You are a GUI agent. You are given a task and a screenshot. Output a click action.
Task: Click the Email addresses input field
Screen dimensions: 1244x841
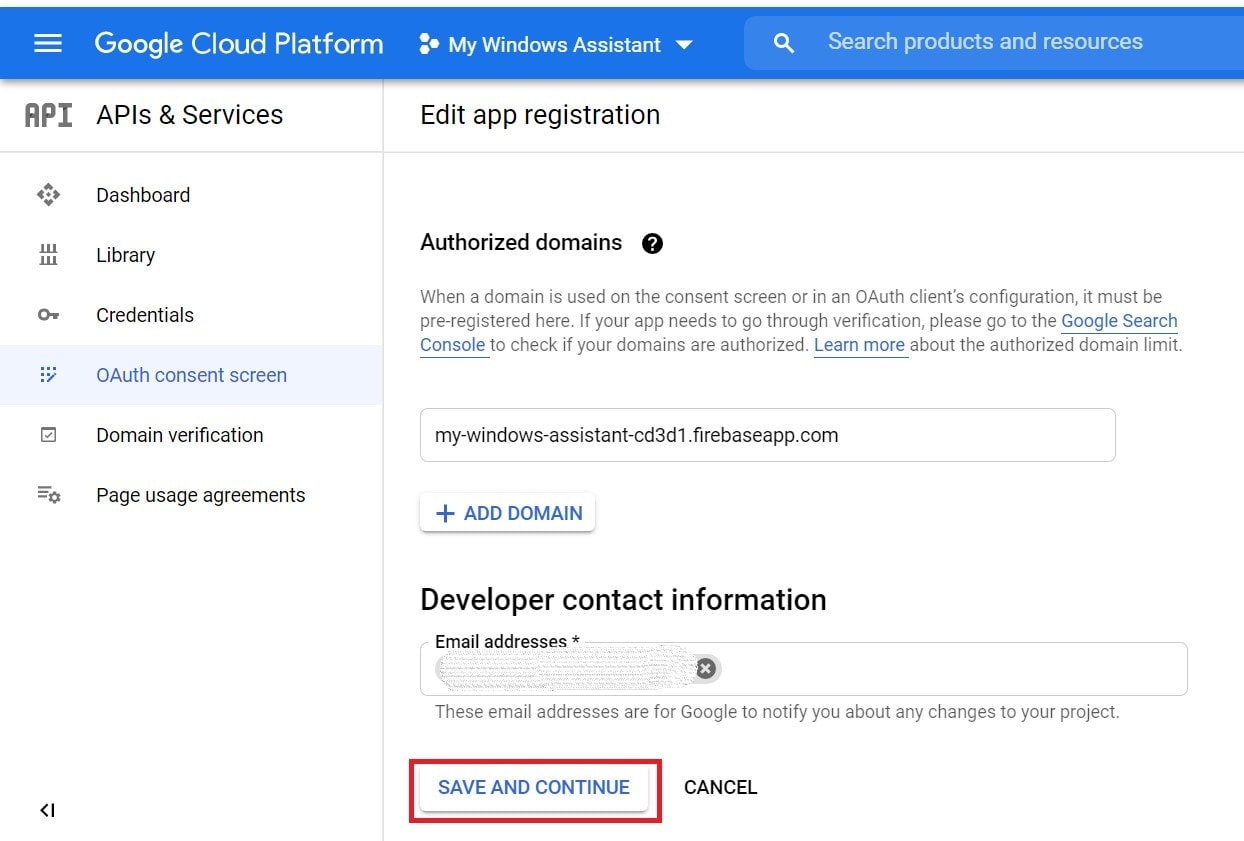[803, 668]
